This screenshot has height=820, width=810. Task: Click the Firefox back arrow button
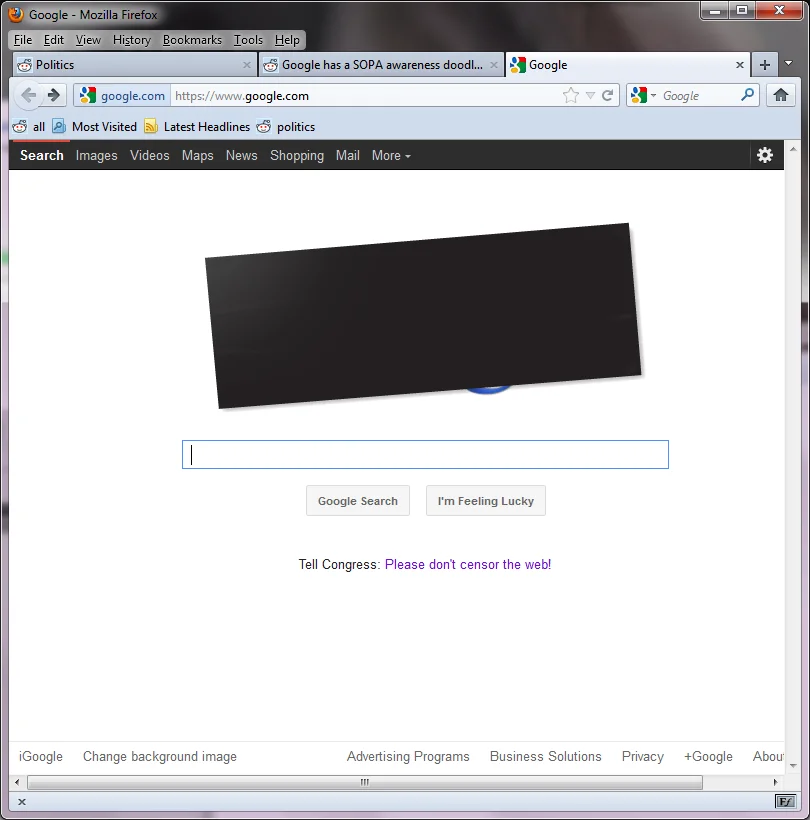(29, 96)
